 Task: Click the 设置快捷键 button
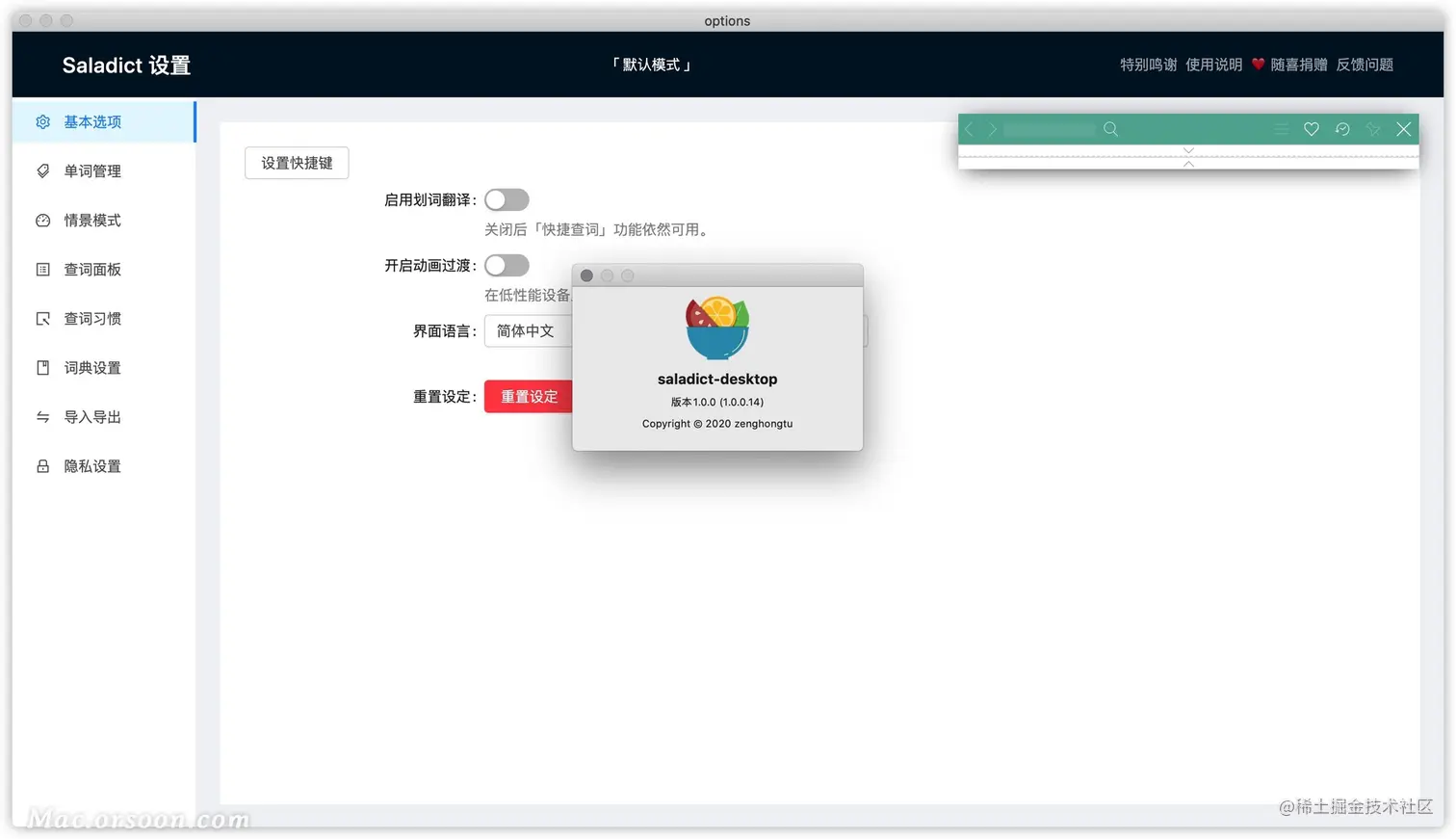[x=297, y=163]
